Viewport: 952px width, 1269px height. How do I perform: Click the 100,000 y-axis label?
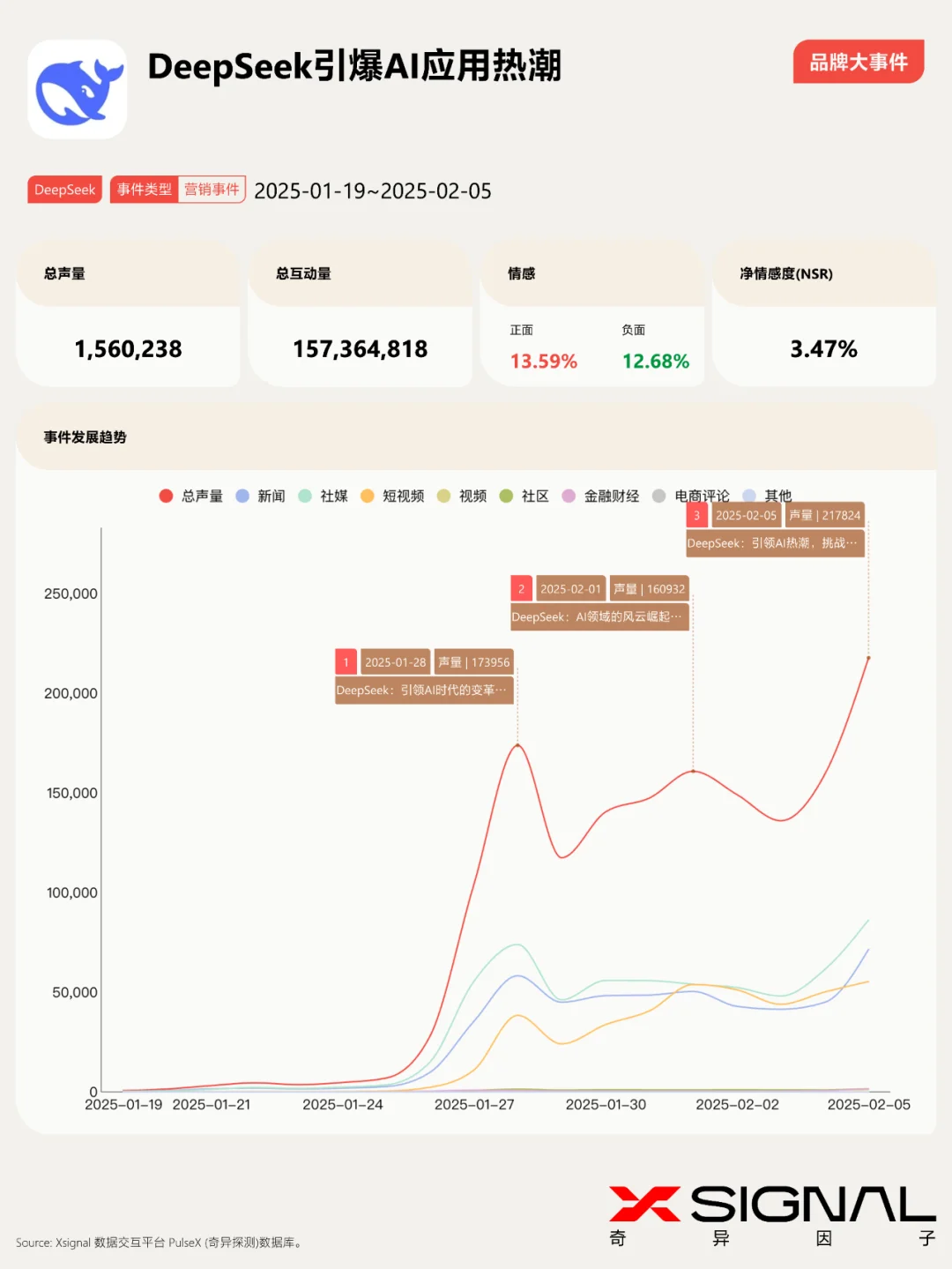pyautogui.click(x=71, y=893)
